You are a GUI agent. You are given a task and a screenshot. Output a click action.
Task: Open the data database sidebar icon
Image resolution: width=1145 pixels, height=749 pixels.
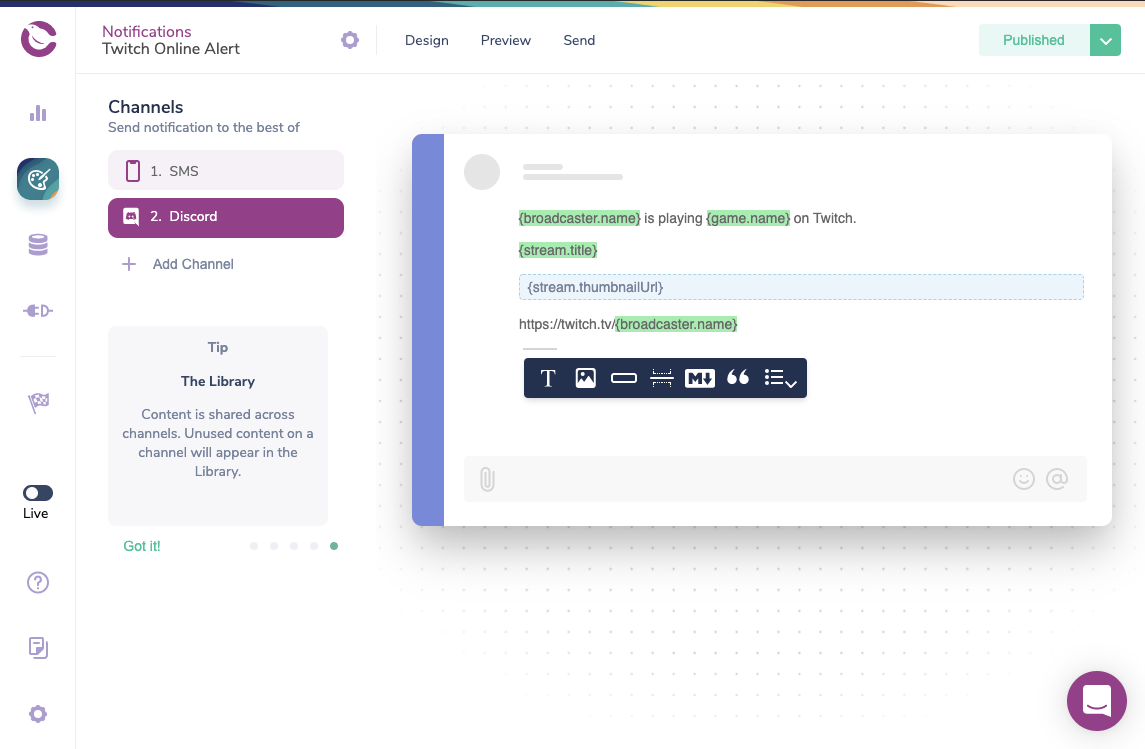(x=38, y=245)
